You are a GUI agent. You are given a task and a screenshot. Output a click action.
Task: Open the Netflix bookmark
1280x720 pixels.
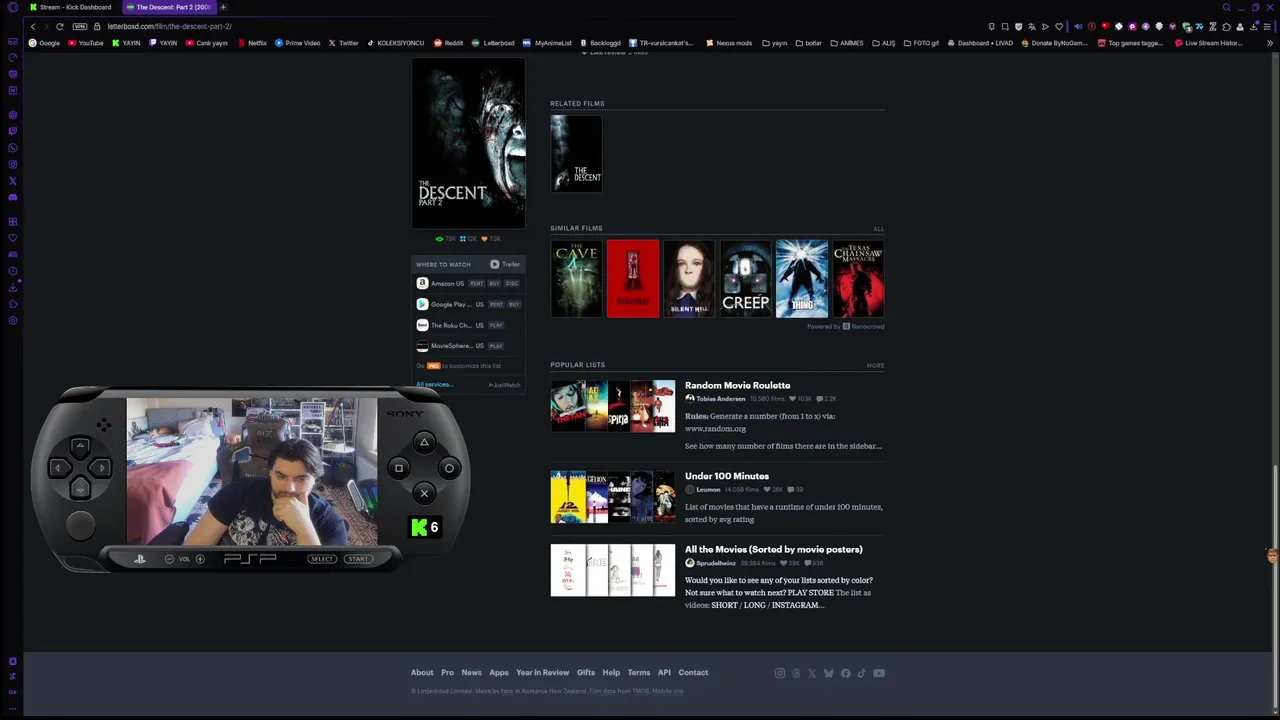pyautogui.click(x=252, y=43)
